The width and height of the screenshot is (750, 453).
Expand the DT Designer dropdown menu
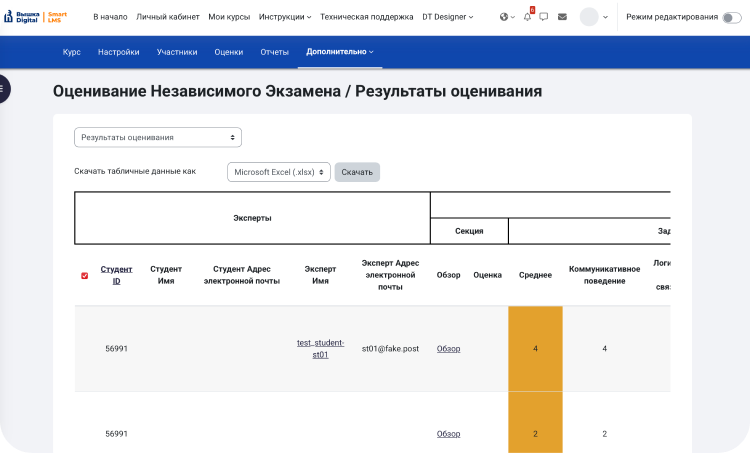[447, 17]
